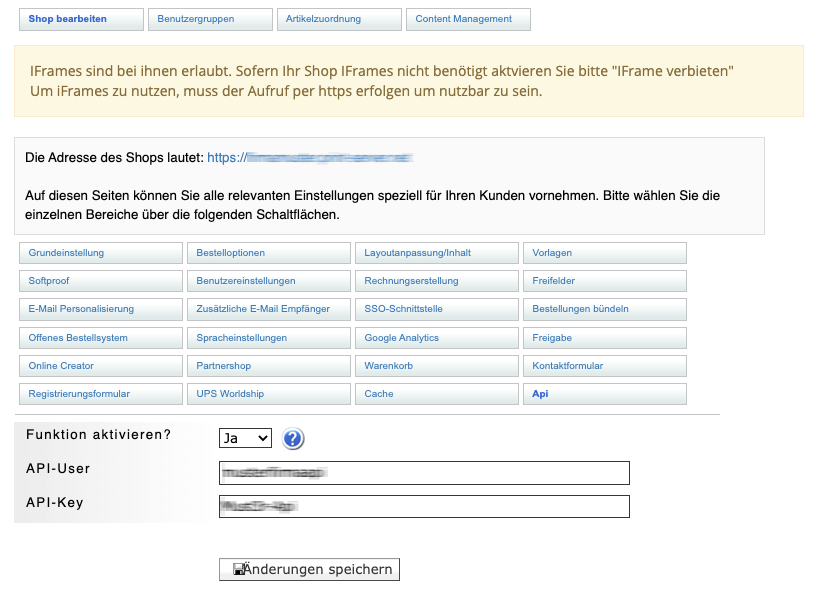
Task: Open Registrierungsformular settings
Action: point(101,394)
